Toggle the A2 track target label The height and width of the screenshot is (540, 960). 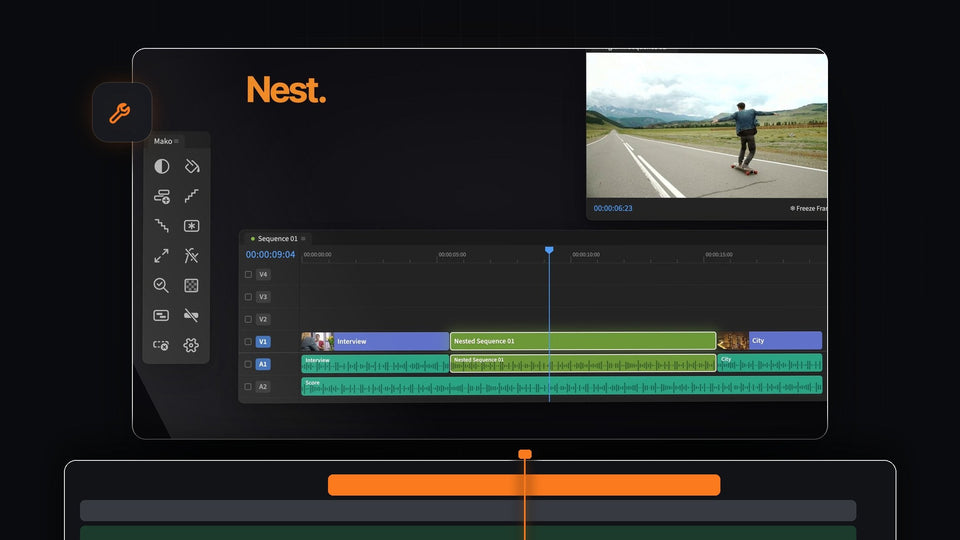(x=263, y=386)
